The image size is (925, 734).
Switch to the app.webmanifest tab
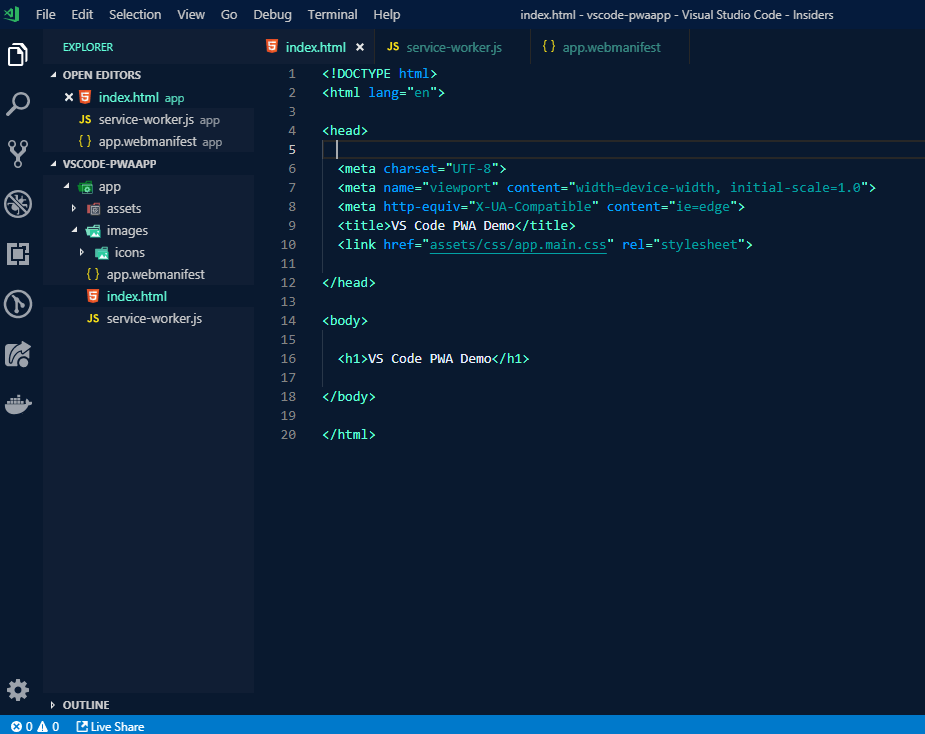(610, 47)
